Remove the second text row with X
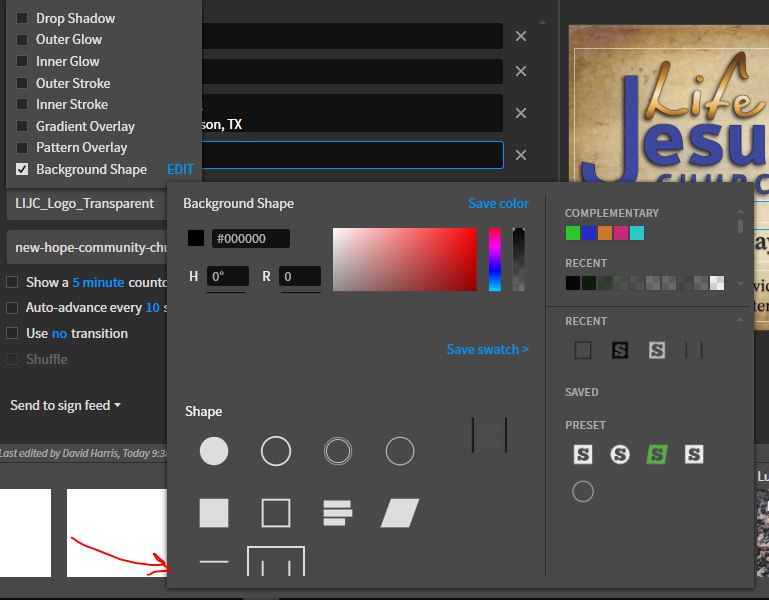769x600 pixels. point(521,72)
